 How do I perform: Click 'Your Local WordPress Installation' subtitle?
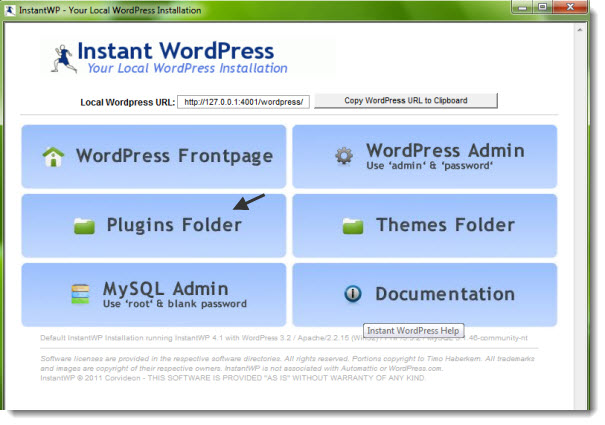pyautogui.click(x=187, y=68)
